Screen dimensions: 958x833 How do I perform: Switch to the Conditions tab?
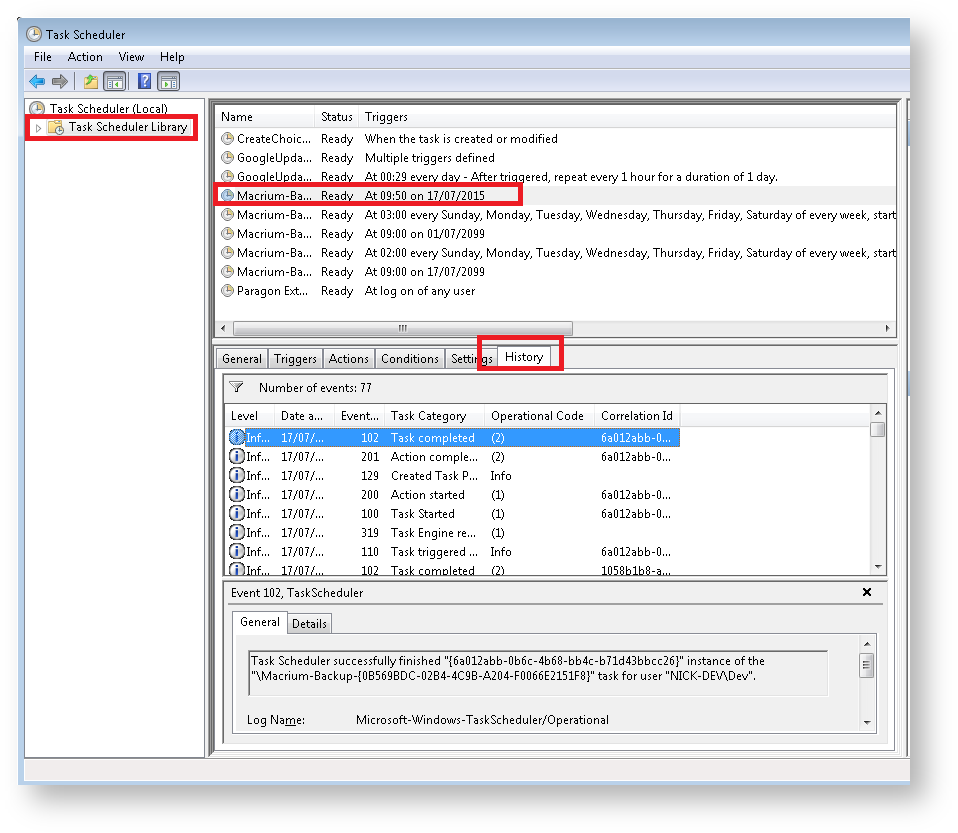[409, 359]
